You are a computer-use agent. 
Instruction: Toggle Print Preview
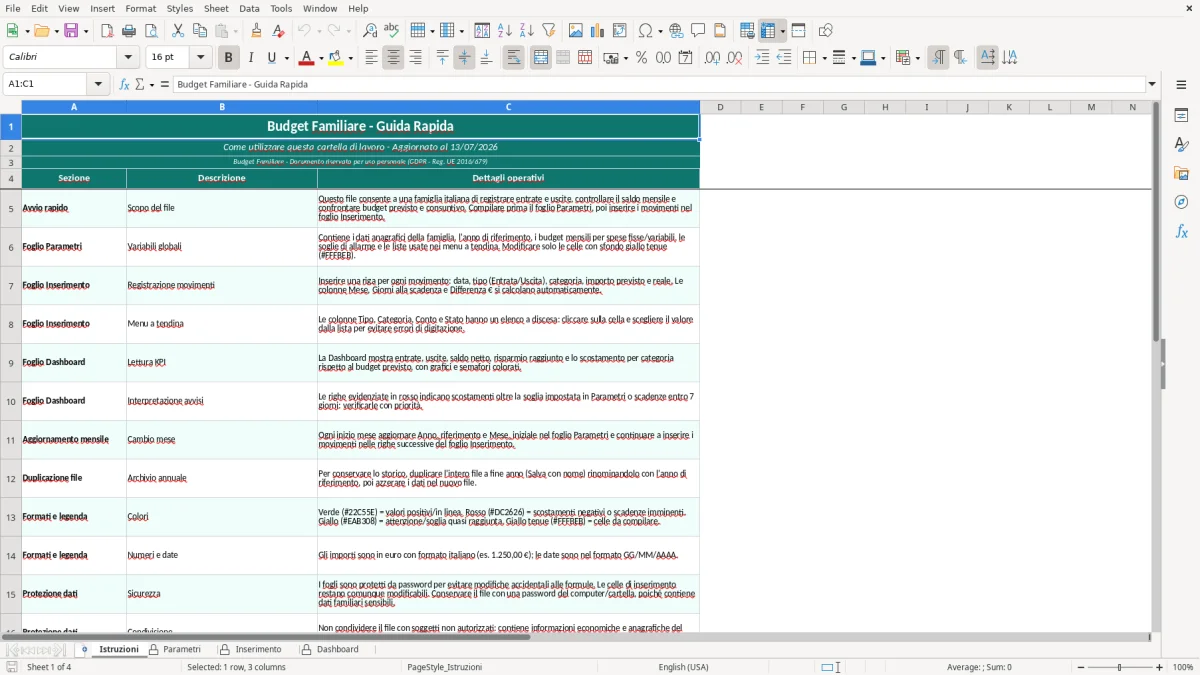click(151, 31)
